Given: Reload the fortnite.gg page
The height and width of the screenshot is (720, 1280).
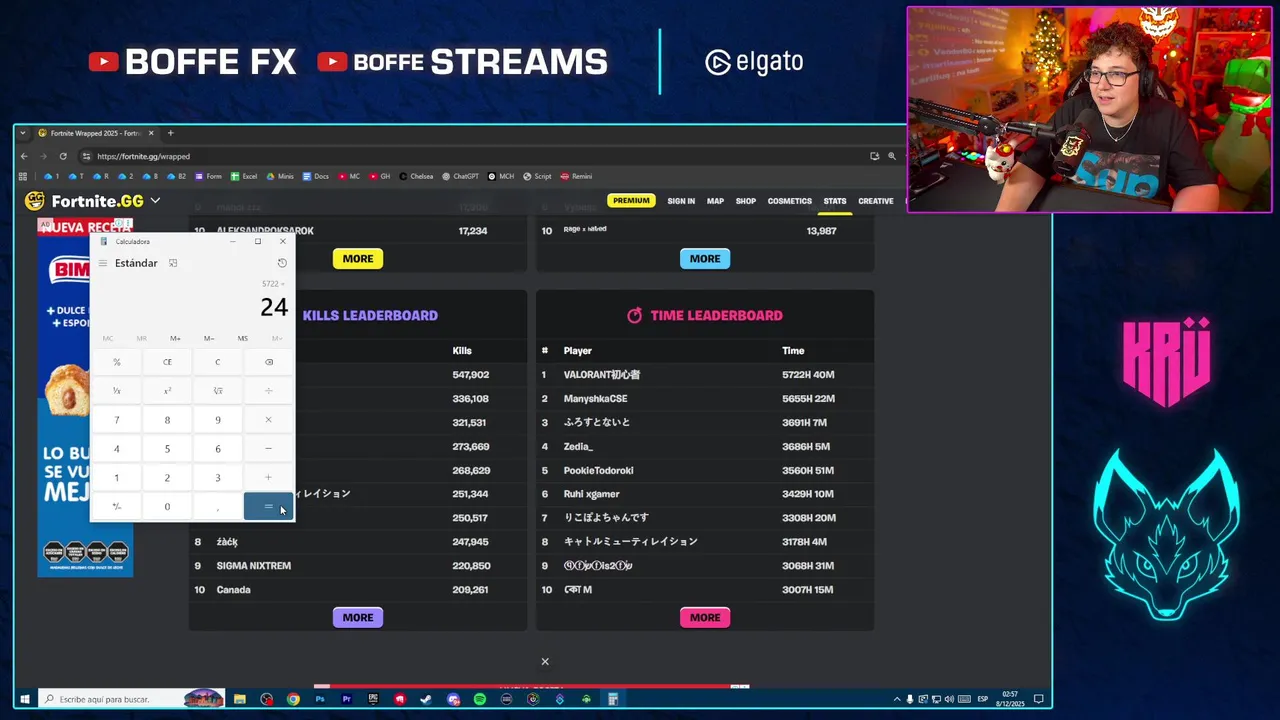Looking at the screenshot, I should (63, 156).
